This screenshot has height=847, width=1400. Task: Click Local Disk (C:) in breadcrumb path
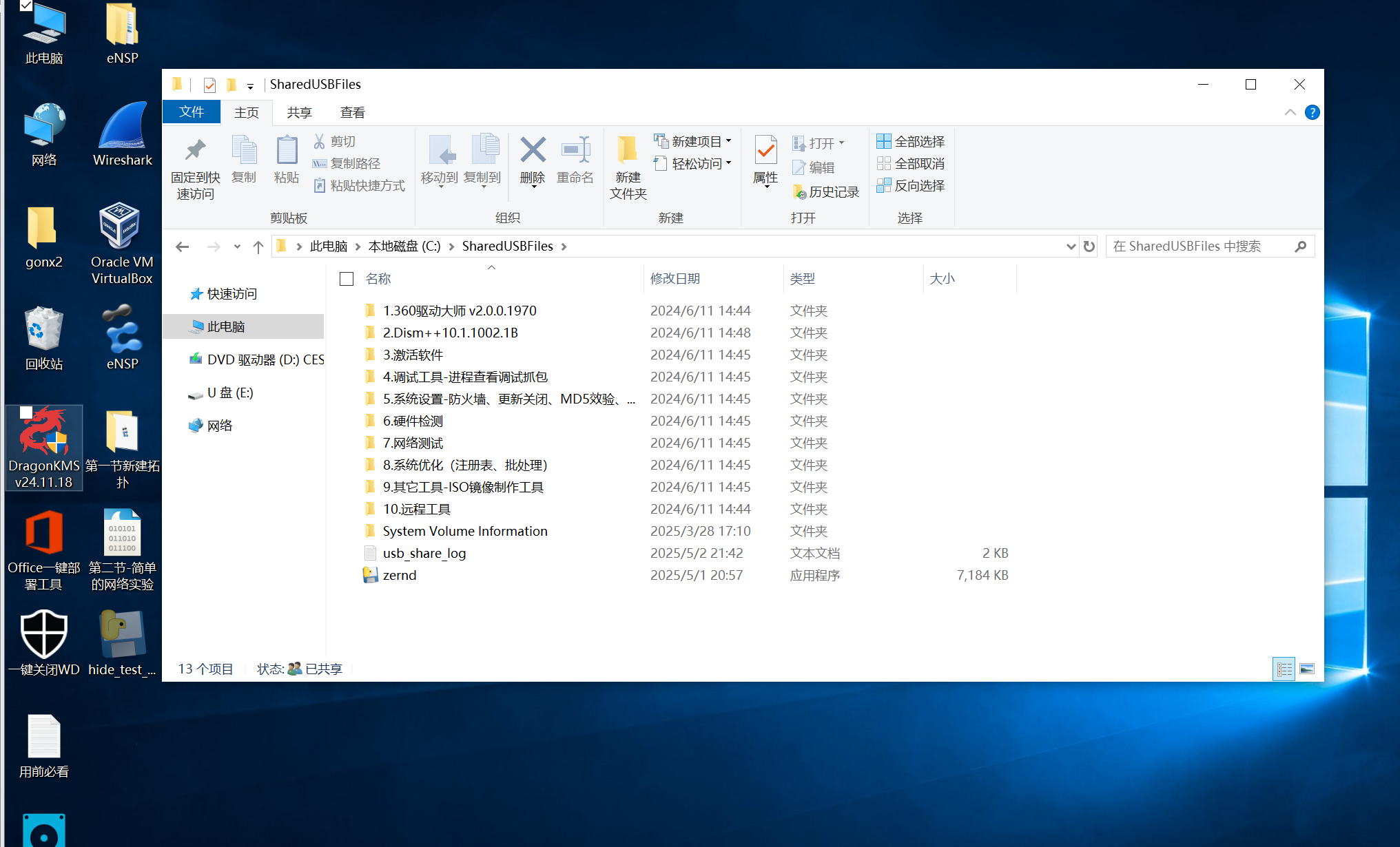(404, 247)
